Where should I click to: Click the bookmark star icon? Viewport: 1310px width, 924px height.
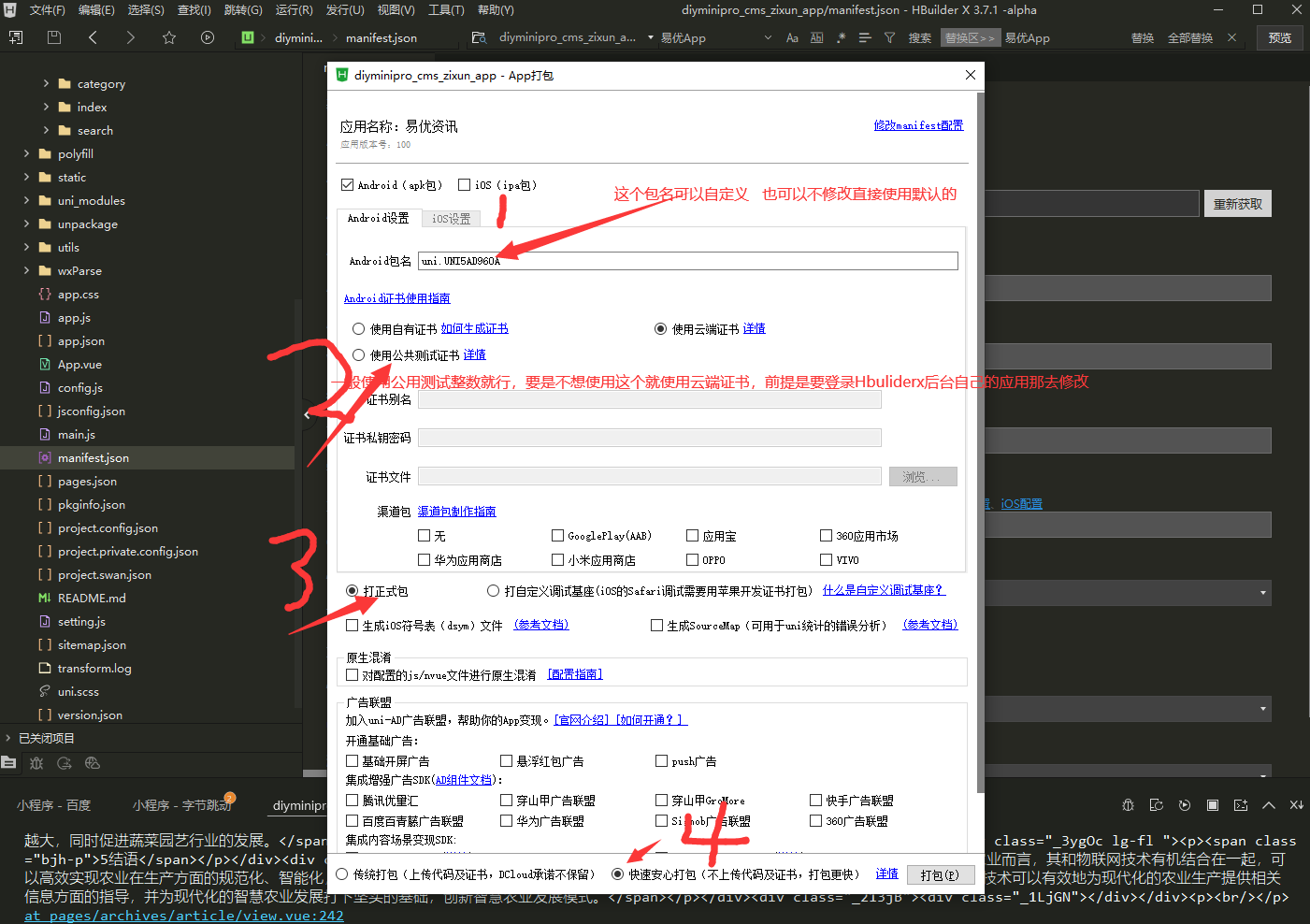point(169,37)
